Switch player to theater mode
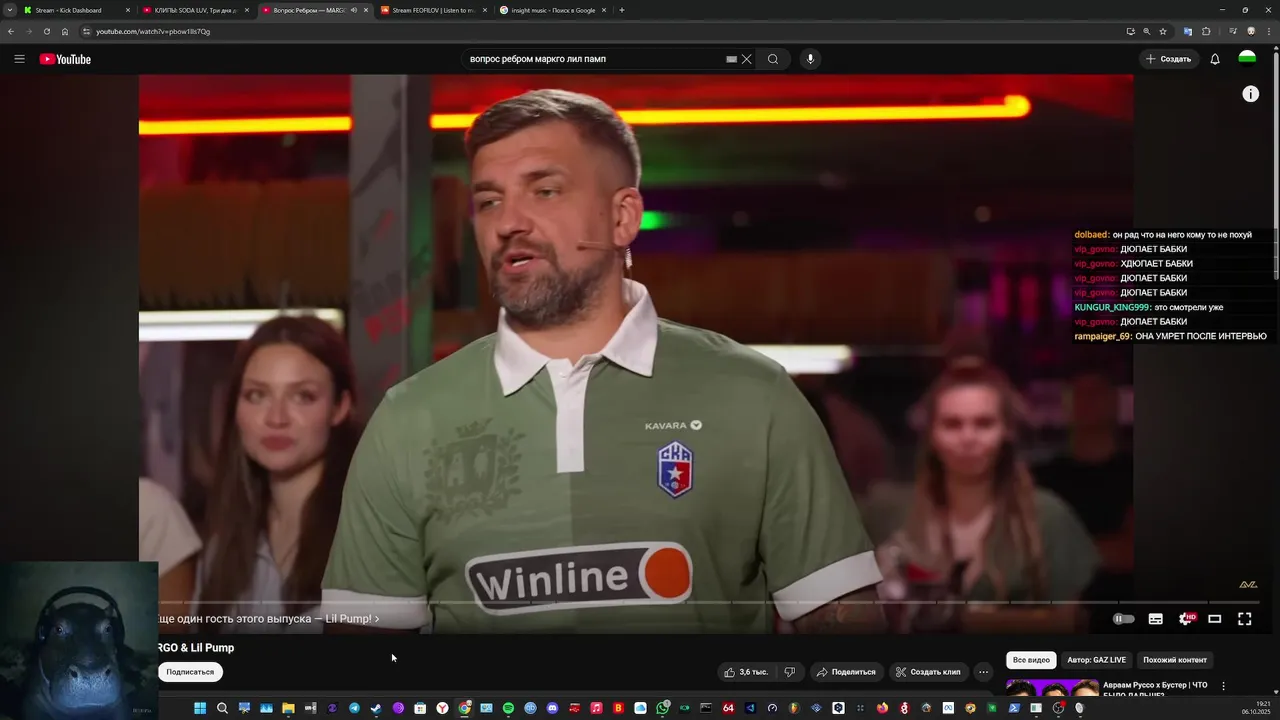Screen dimensions: 1280x720 tap(1215, 619)
